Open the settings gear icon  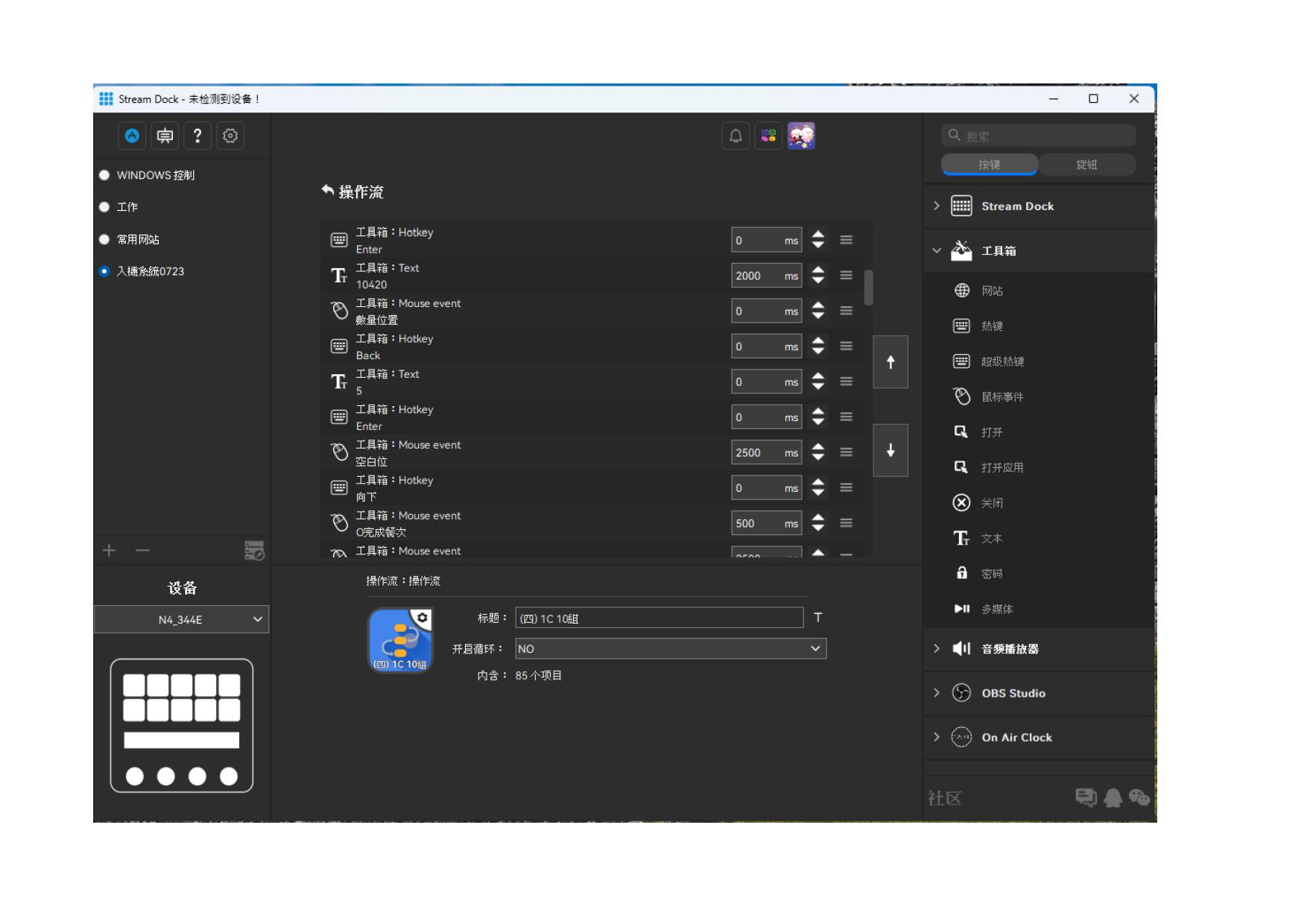coord(230,136)
